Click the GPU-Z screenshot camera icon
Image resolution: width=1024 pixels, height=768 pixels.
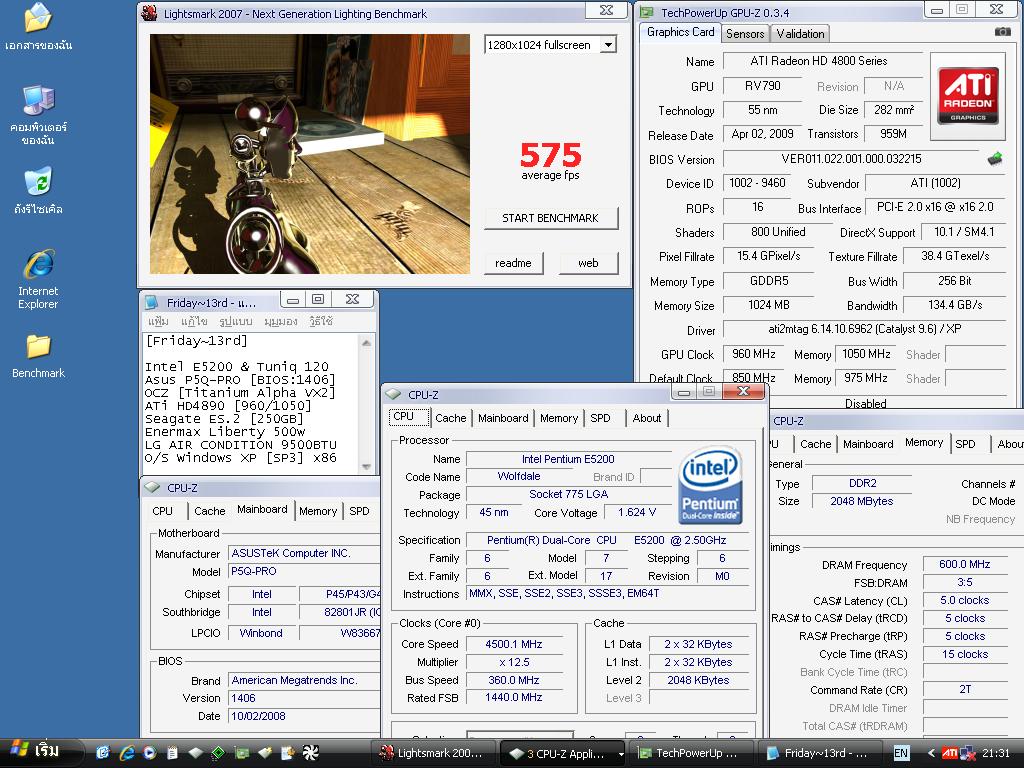tap(1002, 32)
